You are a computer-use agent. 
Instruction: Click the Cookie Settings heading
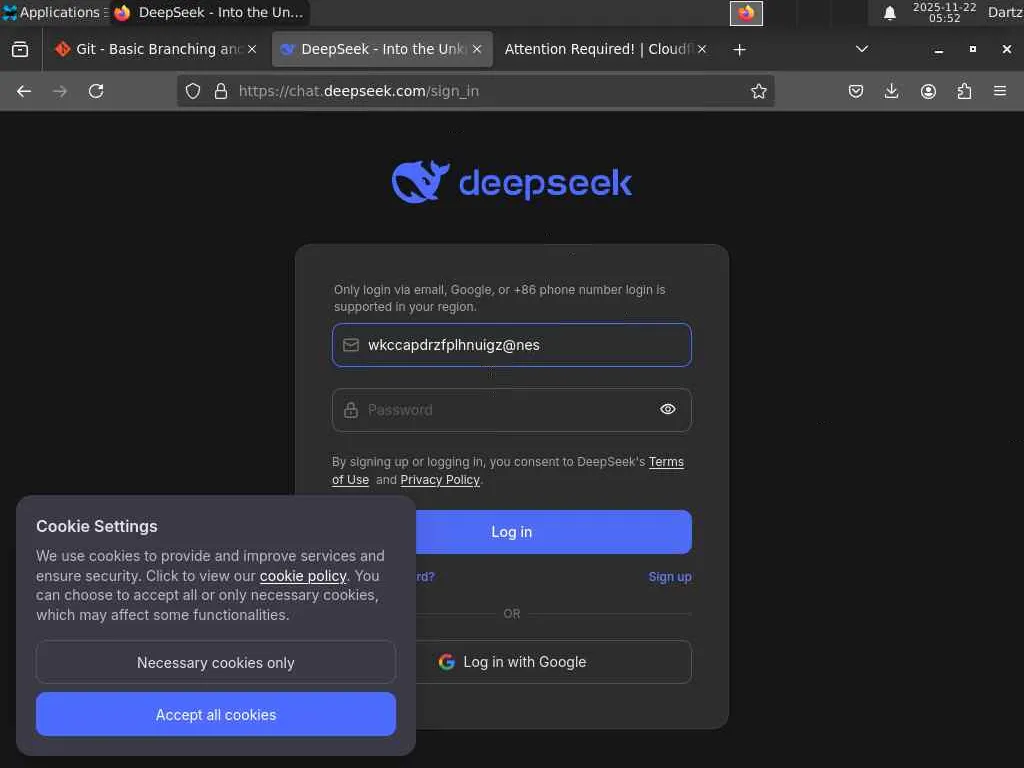pos(97,526)
